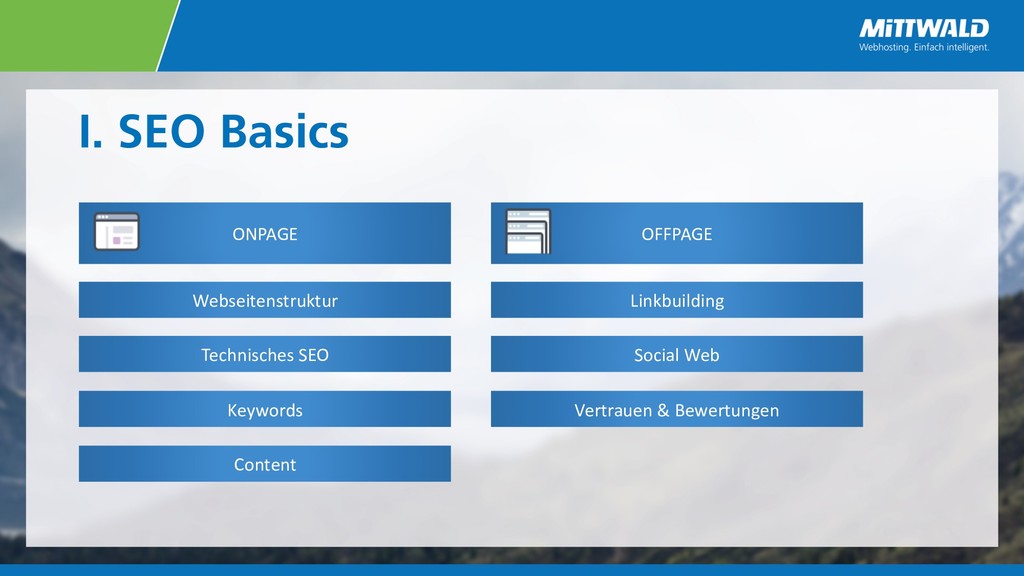Open the Keywords box
The height and width of the screenshot is (576, 1024).
click(x=264, y=409)
